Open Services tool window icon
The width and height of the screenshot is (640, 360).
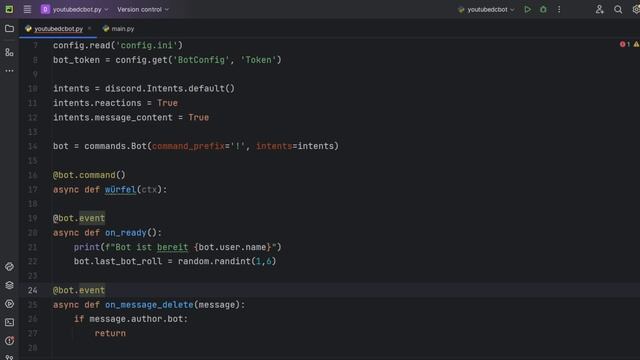click(9, 304)
